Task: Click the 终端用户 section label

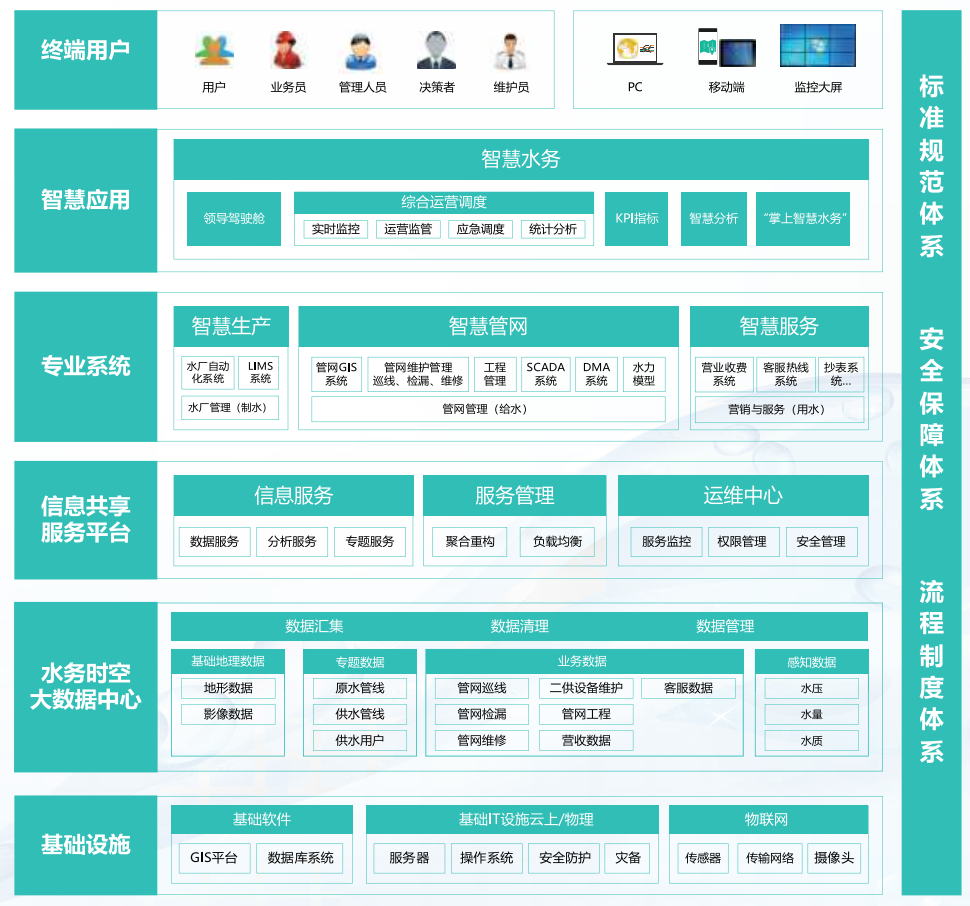Action: click(86, 59)
